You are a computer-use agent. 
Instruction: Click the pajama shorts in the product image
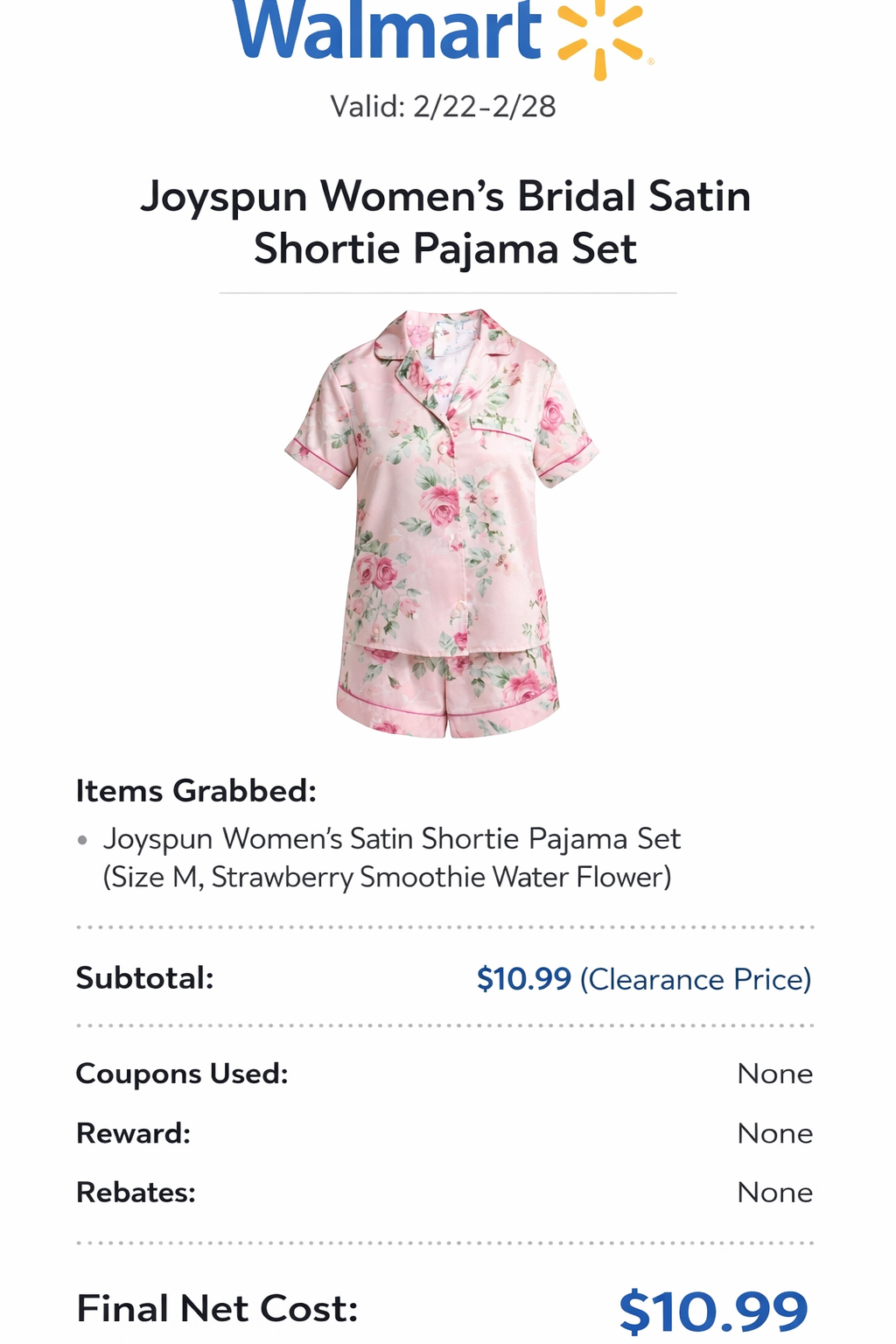point(448,689)
